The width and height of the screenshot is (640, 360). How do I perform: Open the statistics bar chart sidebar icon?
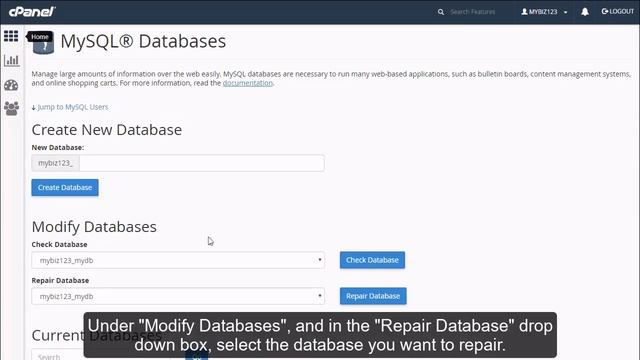[11, 60]
